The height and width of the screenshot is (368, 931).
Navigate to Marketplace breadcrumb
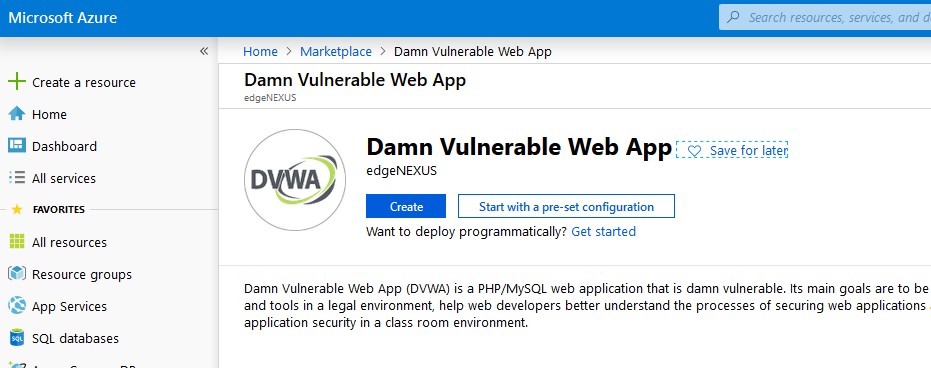pos(335,52)
